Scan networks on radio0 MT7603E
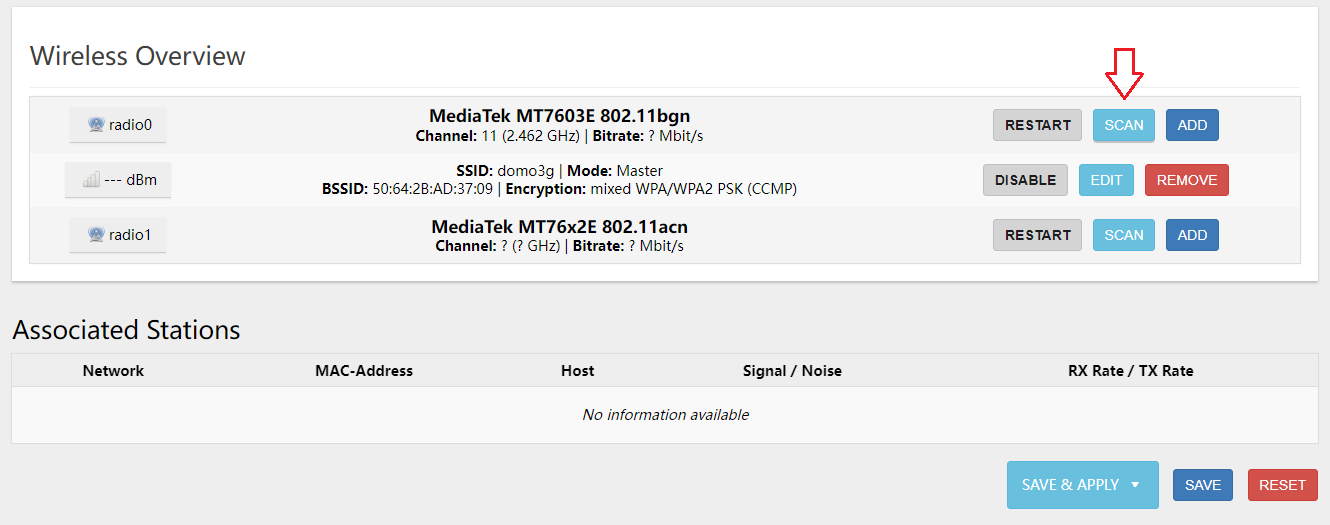 tap(1123, 125)
